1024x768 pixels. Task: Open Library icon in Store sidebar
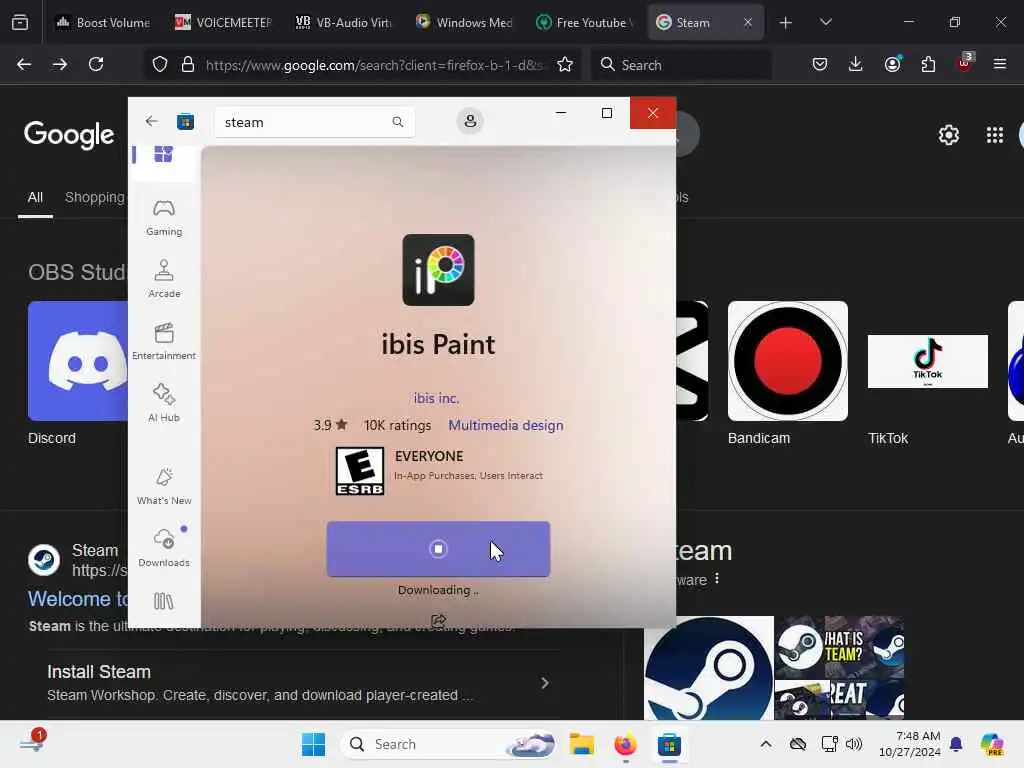point(164,601)
